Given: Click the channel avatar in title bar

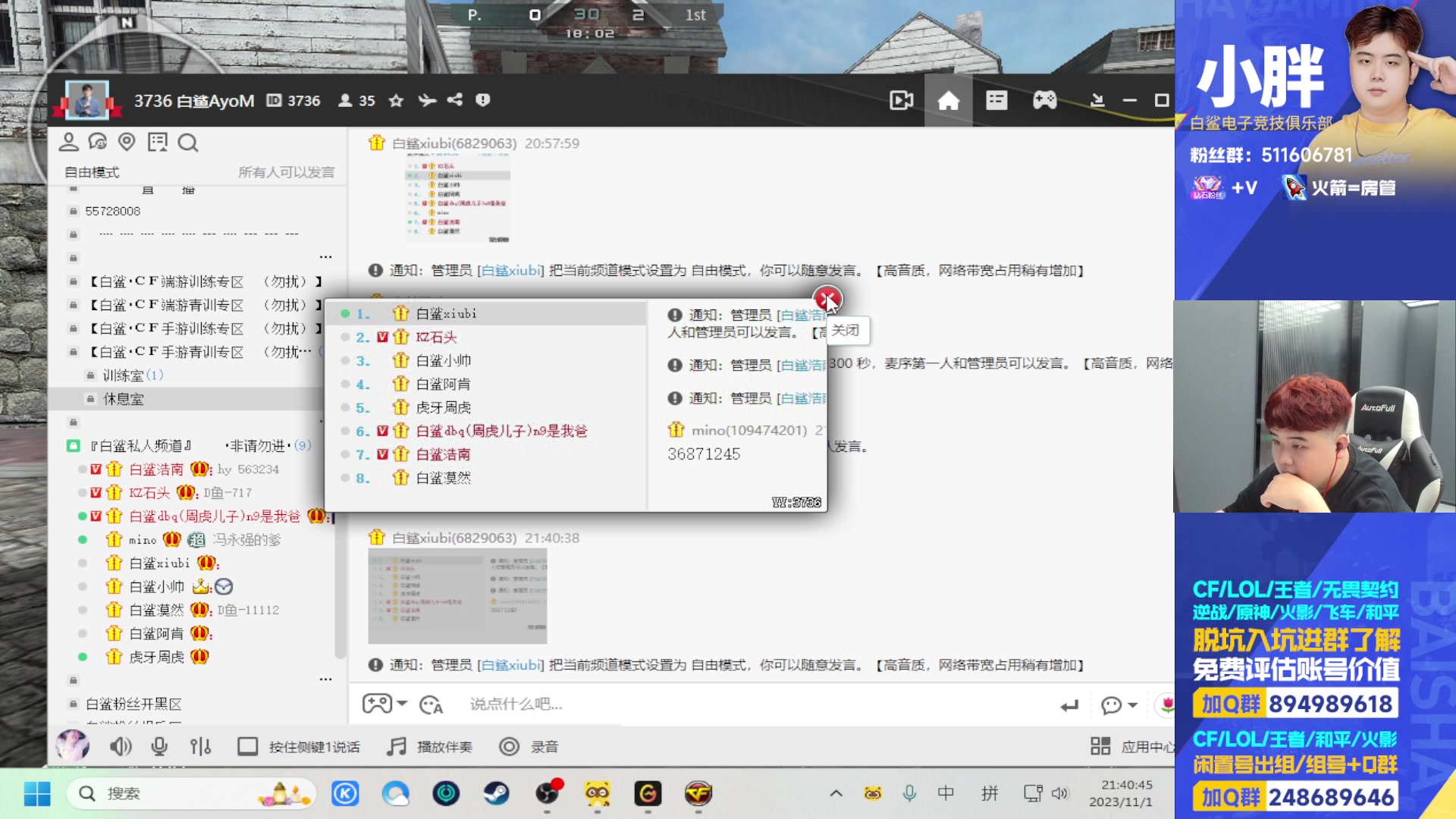Looking at the screenshot, I should tap(87, 100).
